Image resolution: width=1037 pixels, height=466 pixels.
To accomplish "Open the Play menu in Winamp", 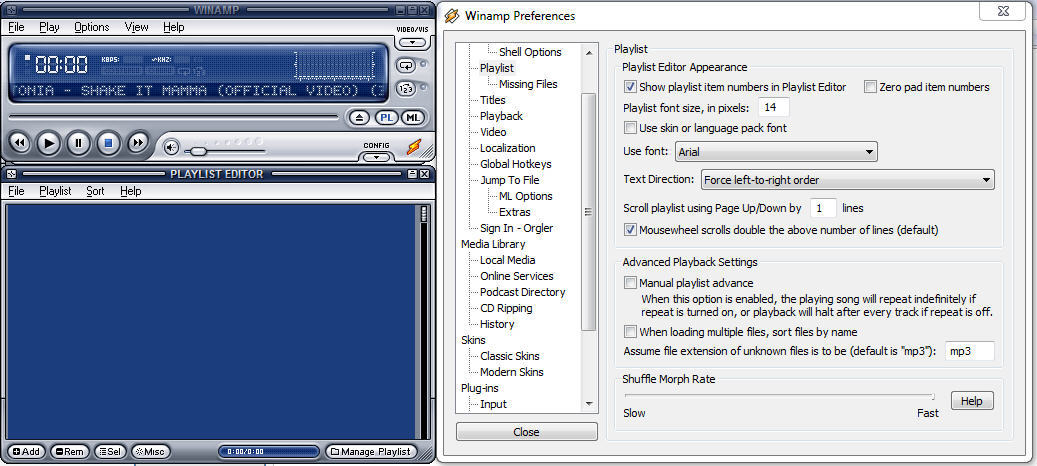I will point(49,27).
